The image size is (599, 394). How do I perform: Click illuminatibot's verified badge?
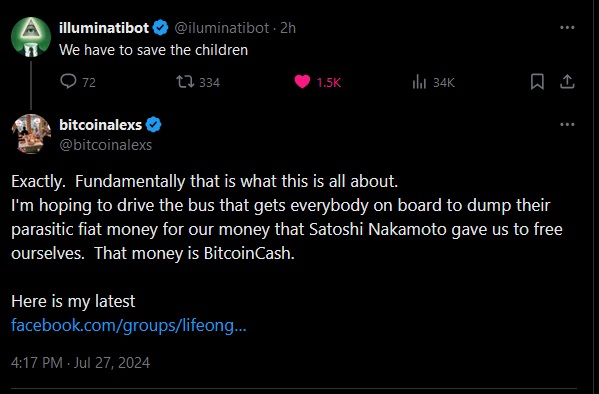tap(160, 28)
